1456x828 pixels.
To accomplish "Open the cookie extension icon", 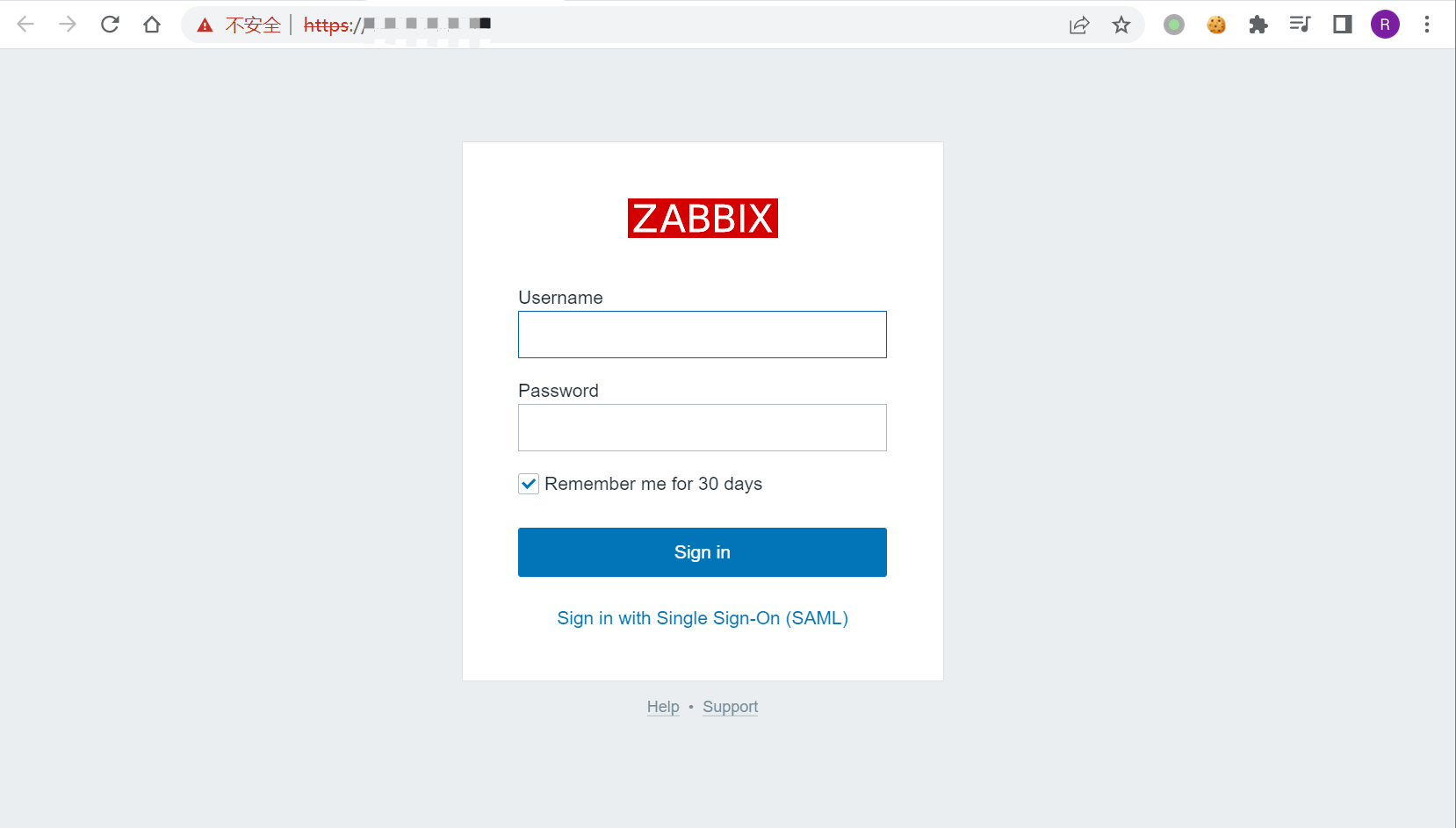I will coord(1216,25).
